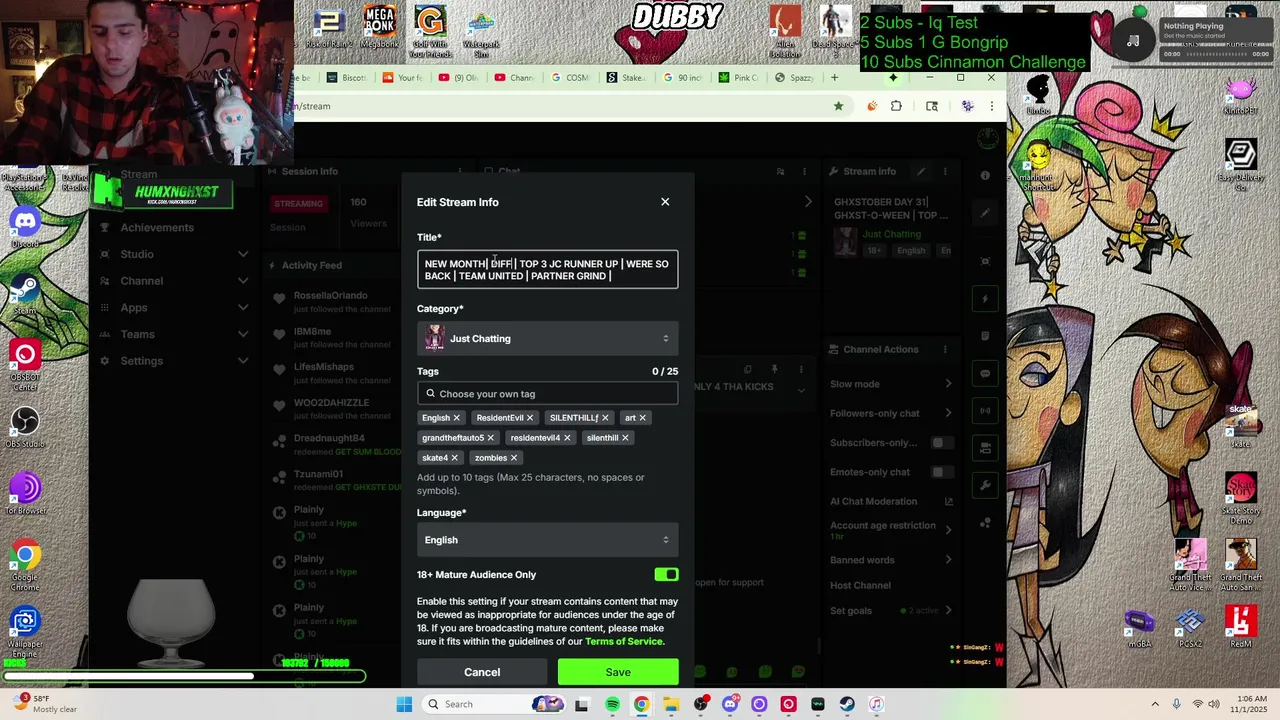Expand the Apps sidebar section

coord(176,308)
